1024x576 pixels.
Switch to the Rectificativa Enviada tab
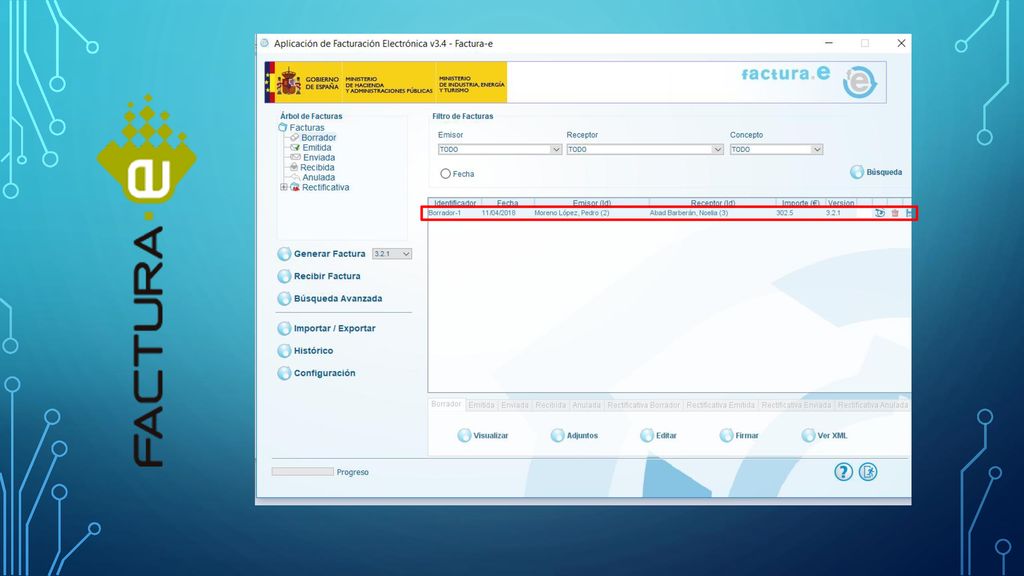pyautogui.click(x=796, y=405)
